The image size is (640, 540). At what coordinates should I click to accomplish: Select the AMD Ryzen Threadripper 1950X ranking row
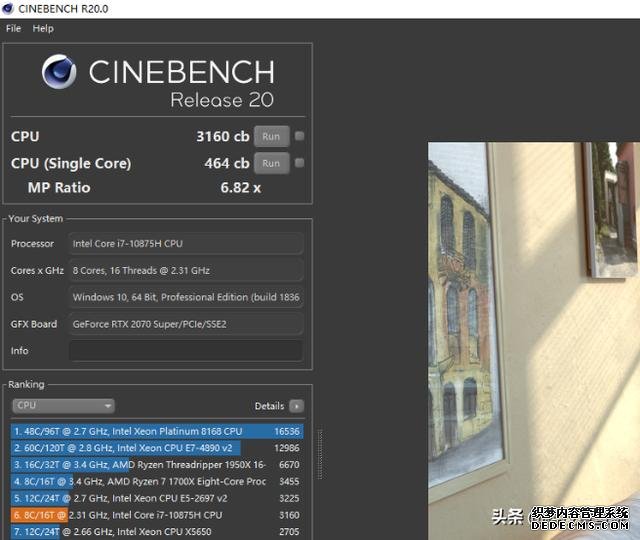[157, 465]
